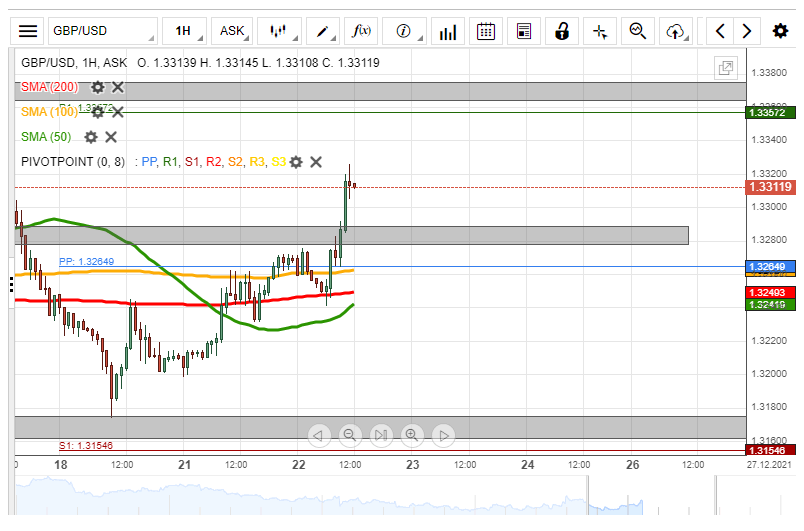
Task: Remove the PIVOTPOINT indicator
Action: click(x=316, y=162)
